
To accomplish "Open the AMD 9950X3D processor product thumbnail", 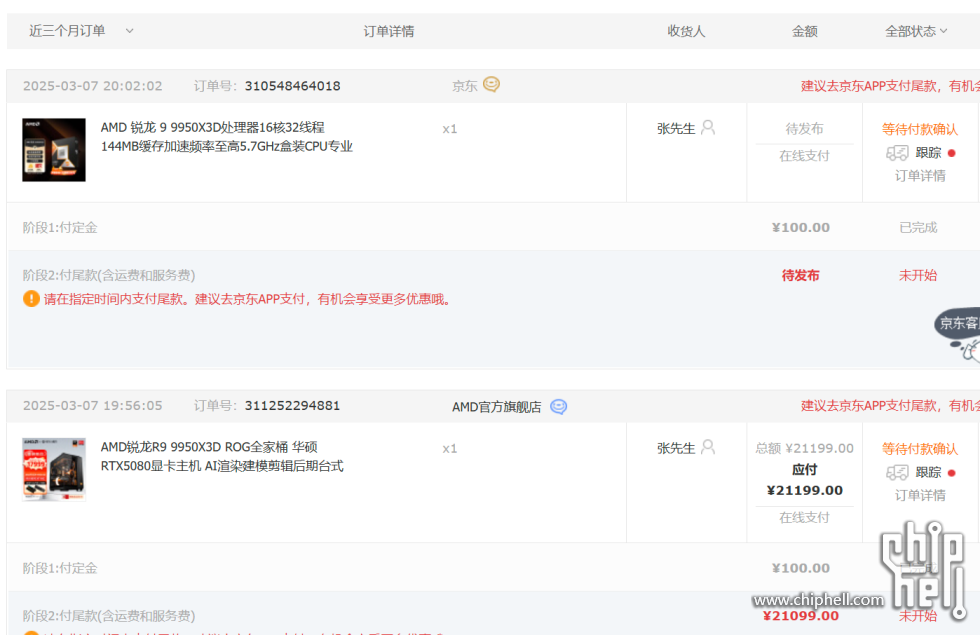I will coord(54,150).
